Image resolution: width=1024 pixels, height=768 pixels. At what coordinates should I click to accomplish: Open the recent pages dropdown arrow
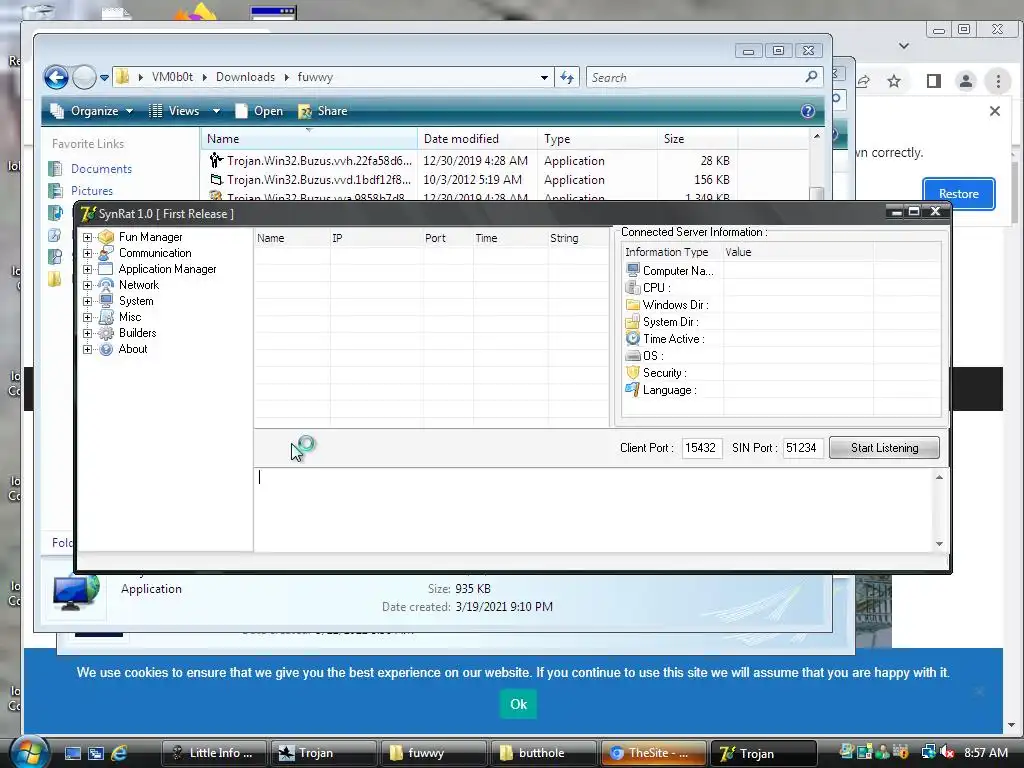click(104, 78)
